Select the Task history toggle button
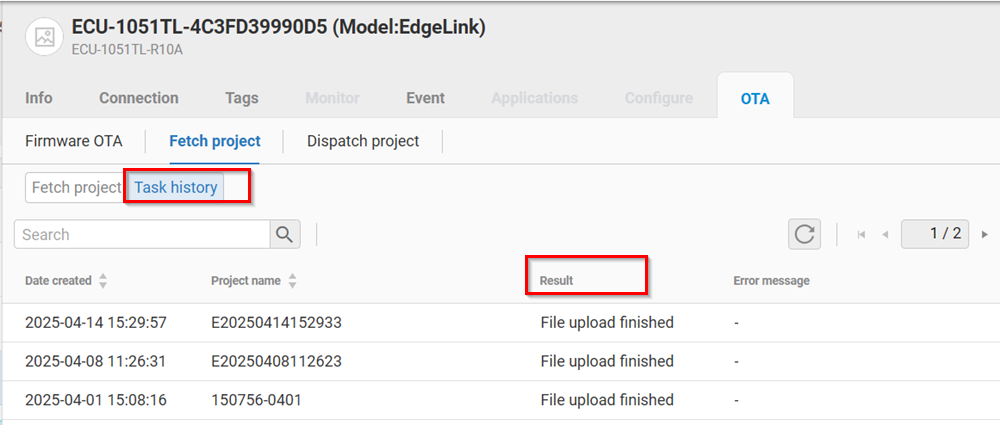Viewport: 1000px width, 425px height. (x=176, y=187)
